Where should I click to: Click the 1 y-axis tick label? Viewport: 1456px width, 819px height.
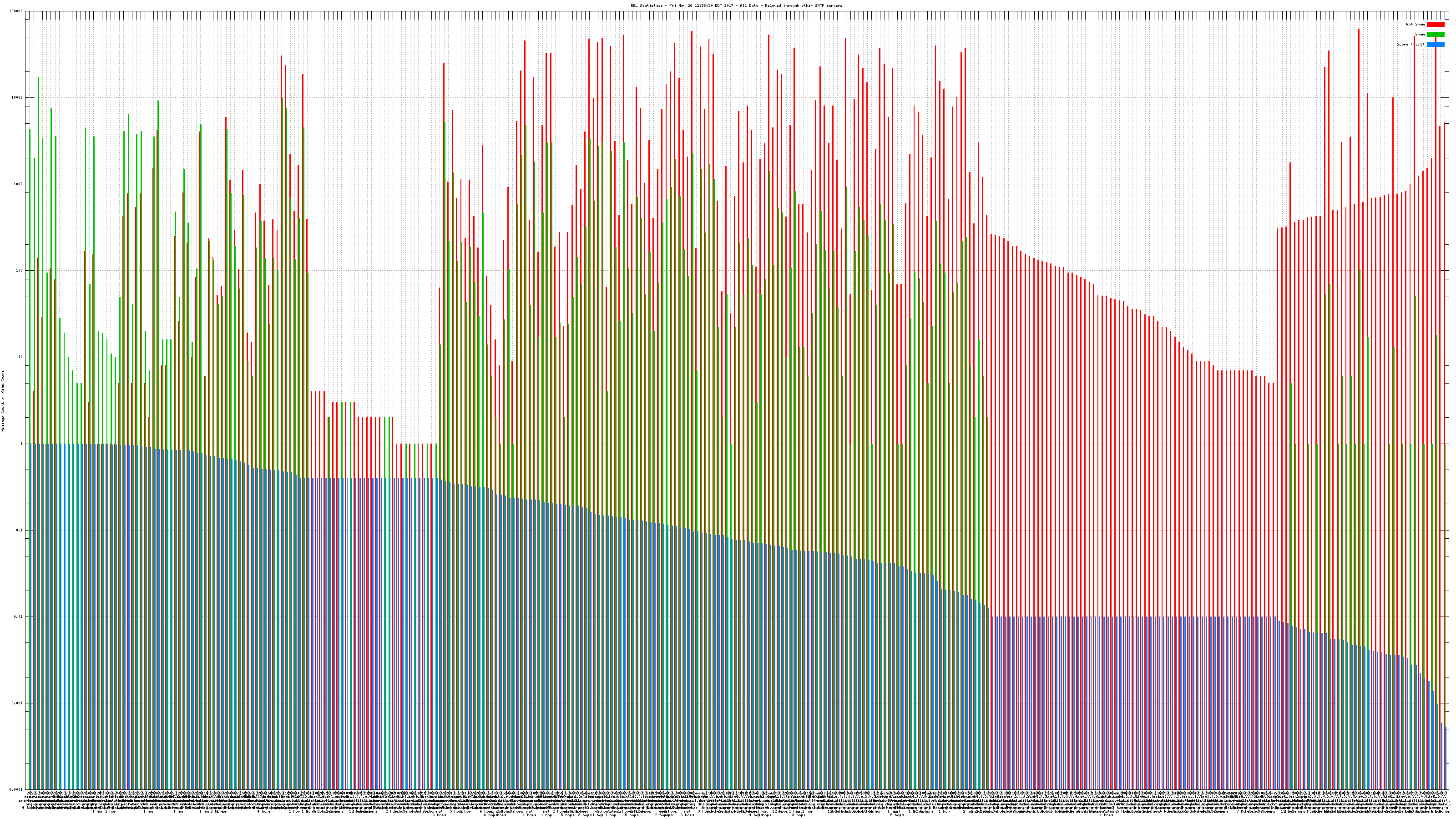click(21, 444)
